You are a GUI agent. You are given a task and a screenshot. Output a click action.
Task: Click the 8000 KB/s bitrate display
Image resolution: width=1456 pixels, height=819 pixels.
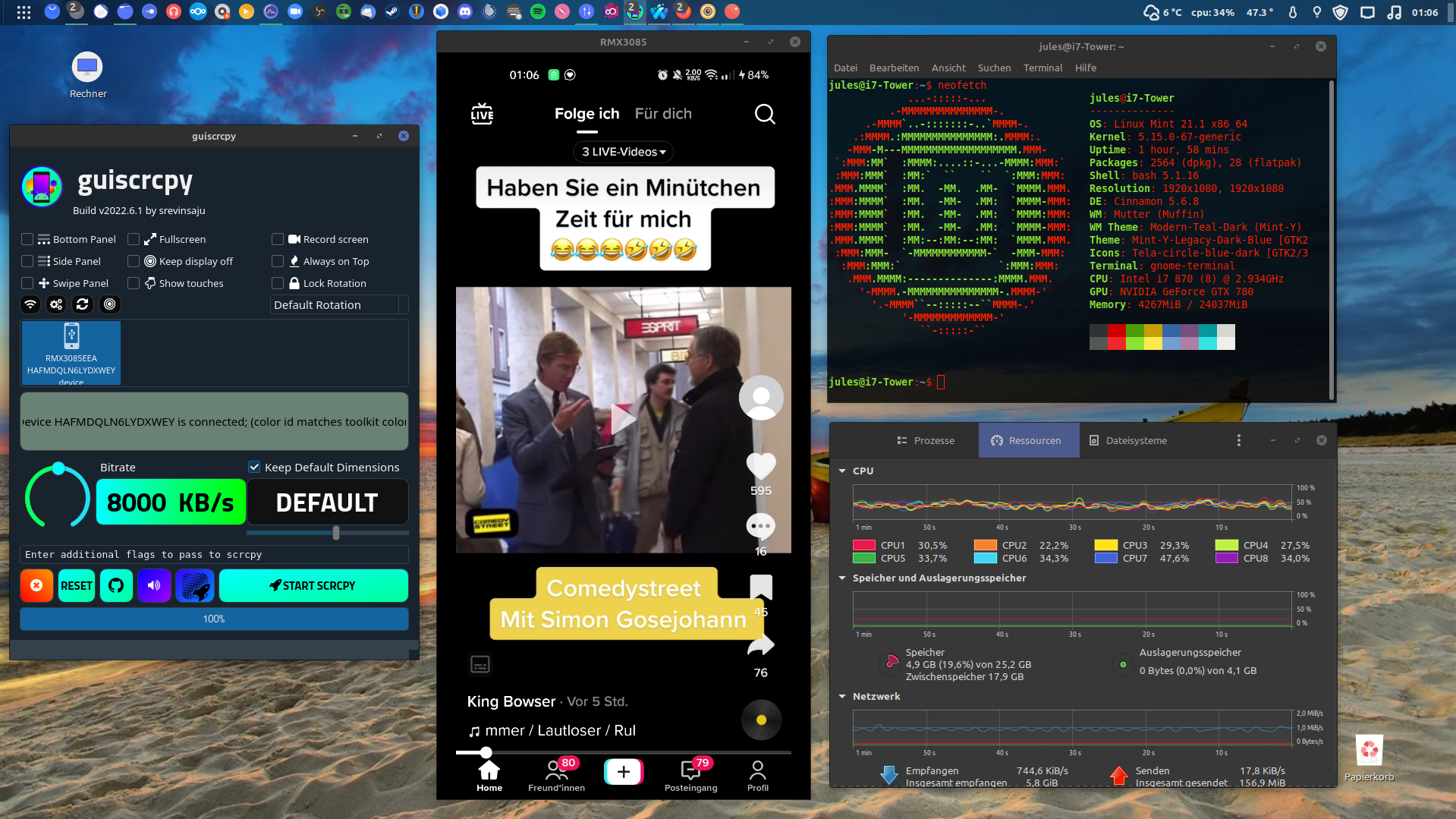click(171, 502)
